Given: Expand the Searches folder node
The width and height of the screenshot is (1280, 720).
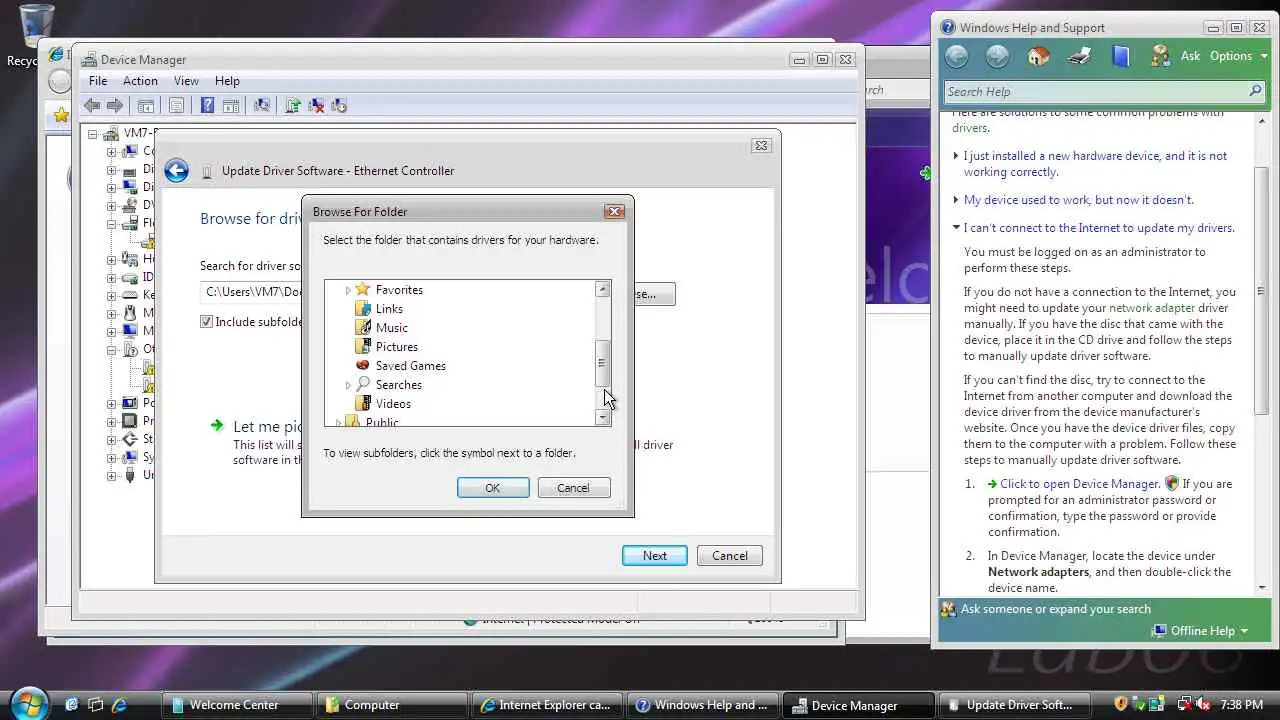Looking at the screenshot, I should point(348,385).
